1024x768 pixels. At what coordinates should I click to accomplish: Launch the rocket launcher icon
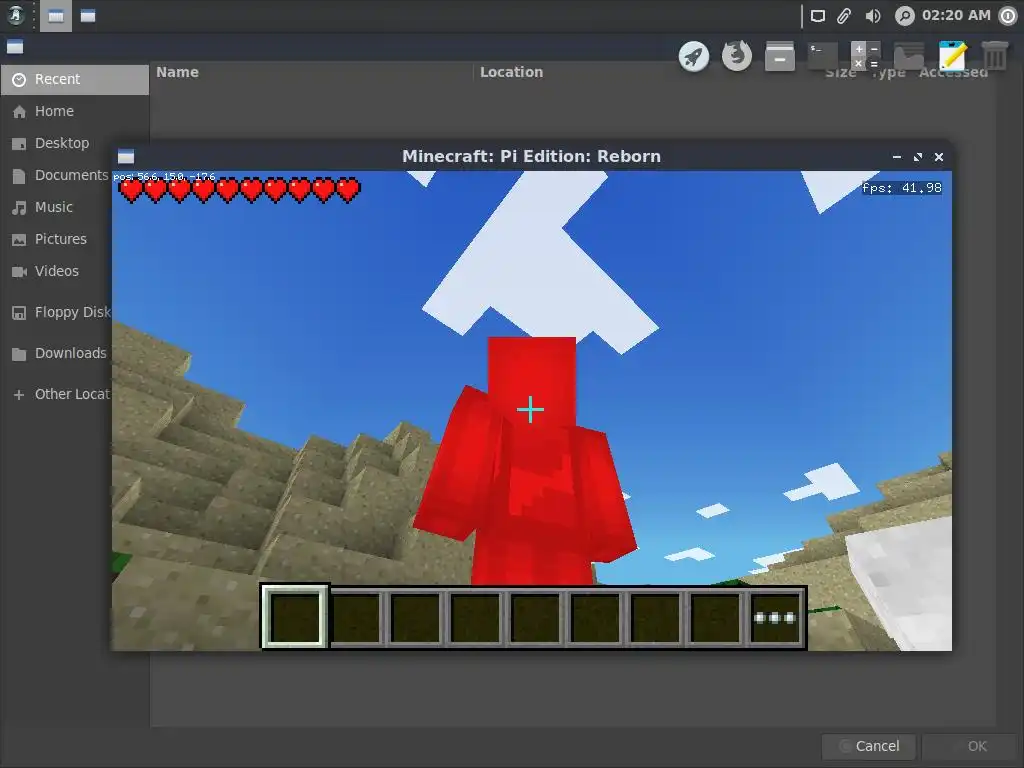click(x=694, y=56)
